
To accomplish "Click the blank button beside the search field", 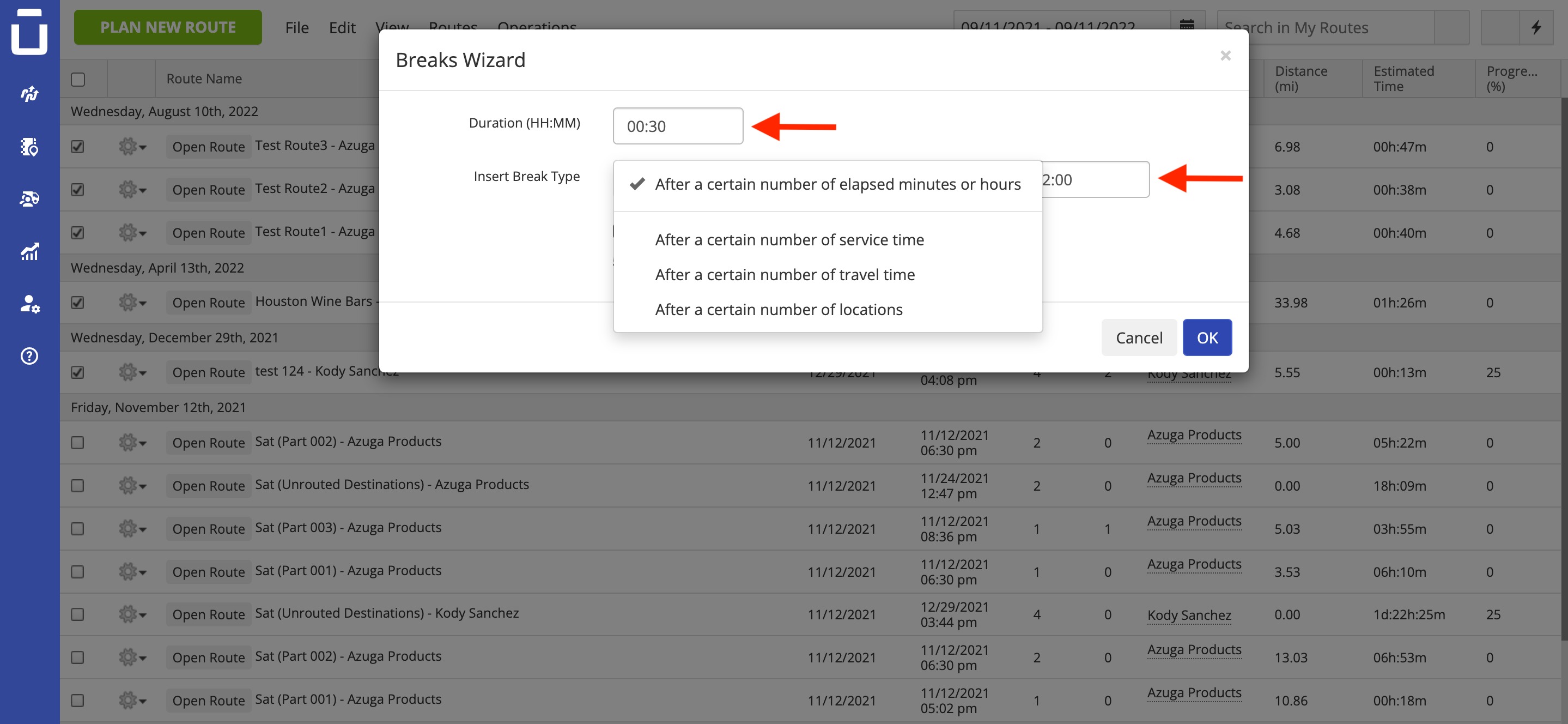I will pyautogui.click(x=1452, y=27).
